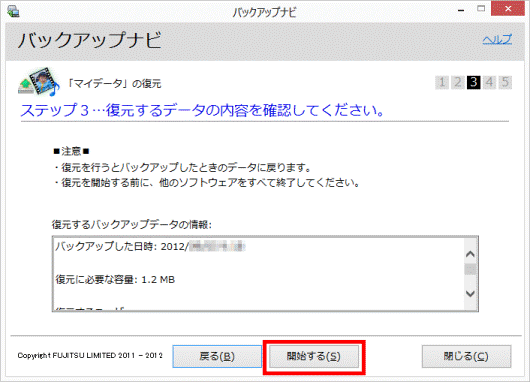Click the ■注意■ label
The width and height of the screenshot is (530, 382).
71,151
